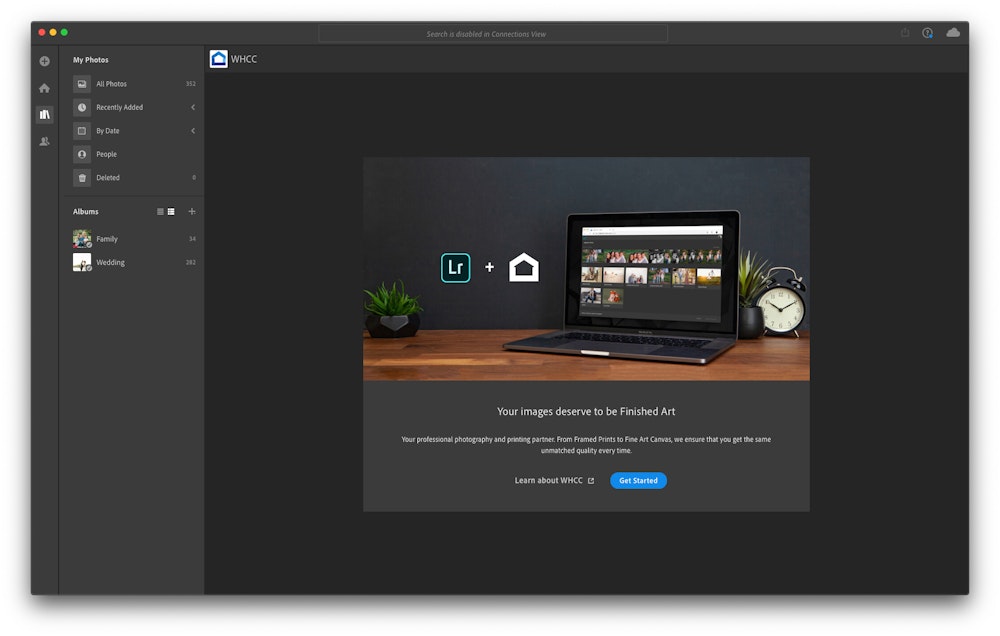
Task: Go to the Home view icon
Action: tap(44, 88)
